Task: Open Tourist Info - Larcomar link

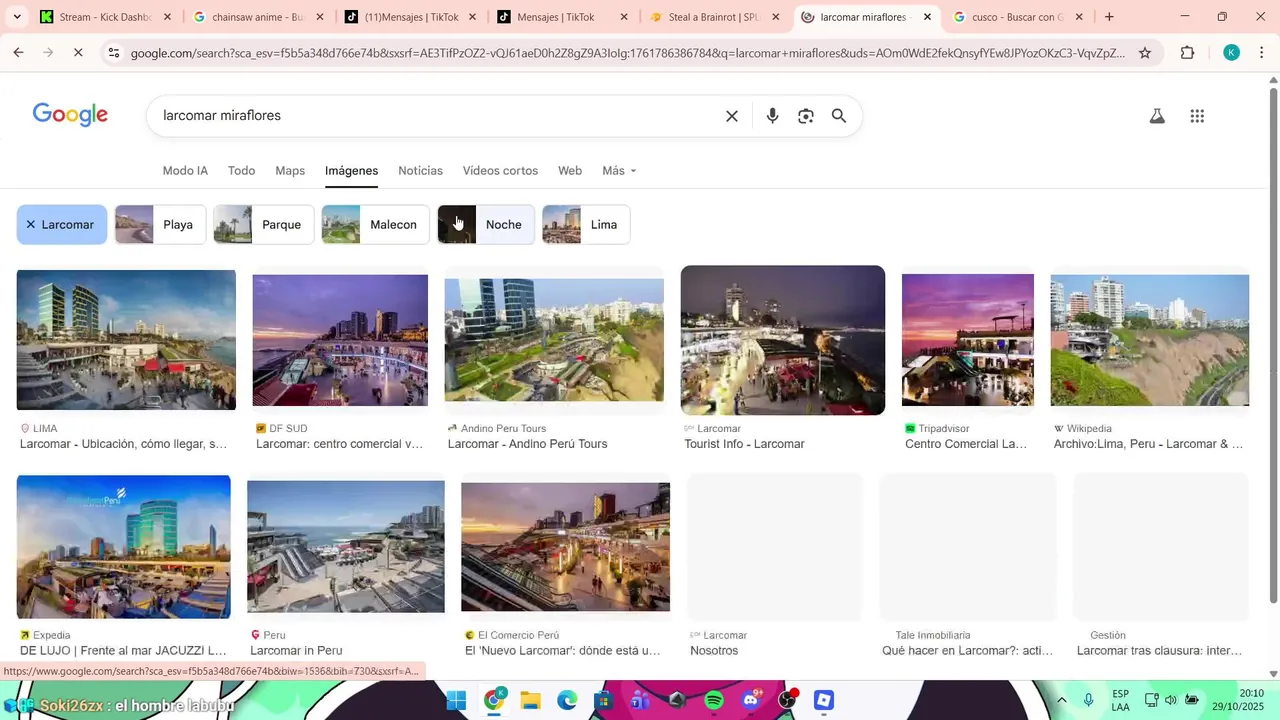Action: [744, 444]
